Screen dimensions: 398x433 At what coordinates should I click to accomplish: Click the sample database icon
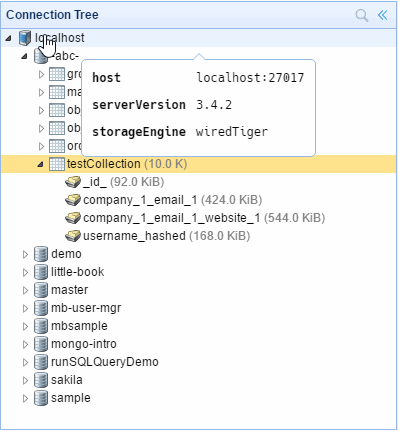(x=41, y=398)
